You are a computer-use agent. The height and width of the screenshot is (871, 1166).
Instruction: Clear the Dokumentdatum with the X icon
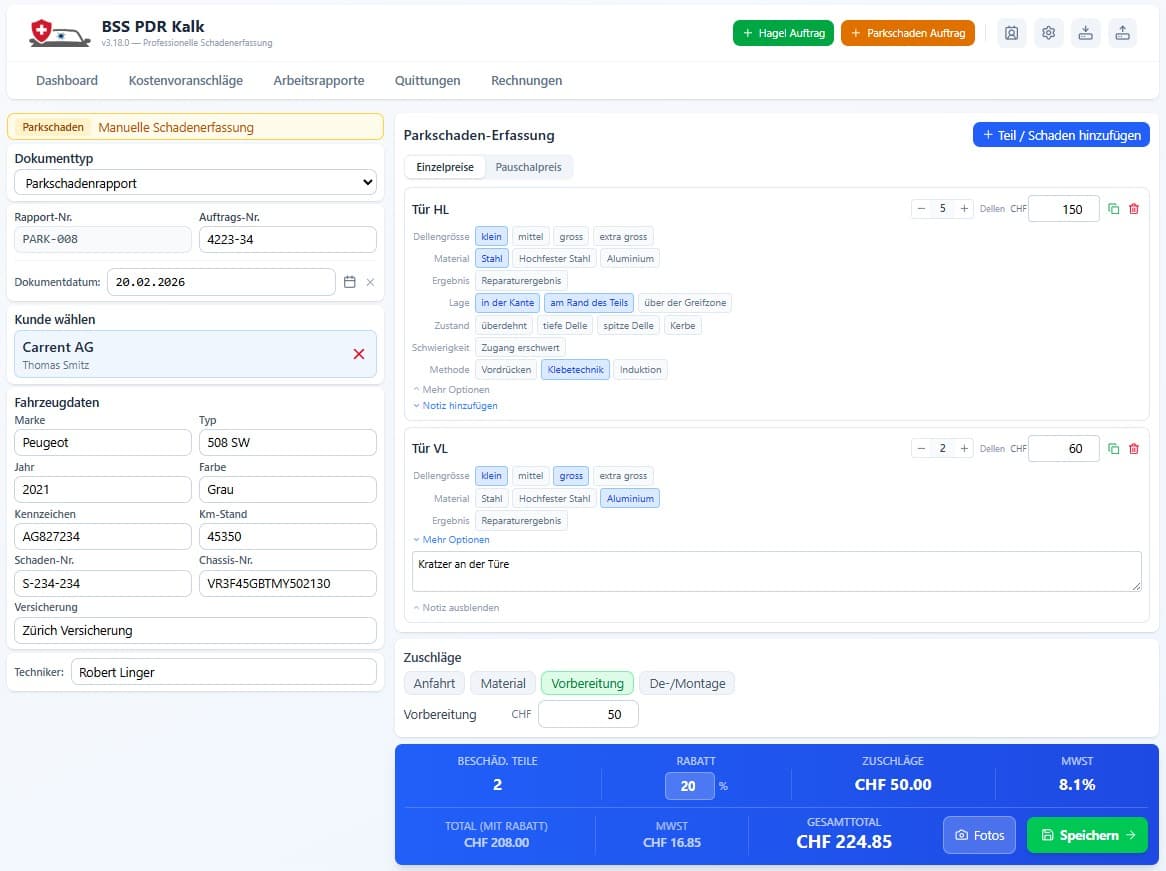[370, 282]
